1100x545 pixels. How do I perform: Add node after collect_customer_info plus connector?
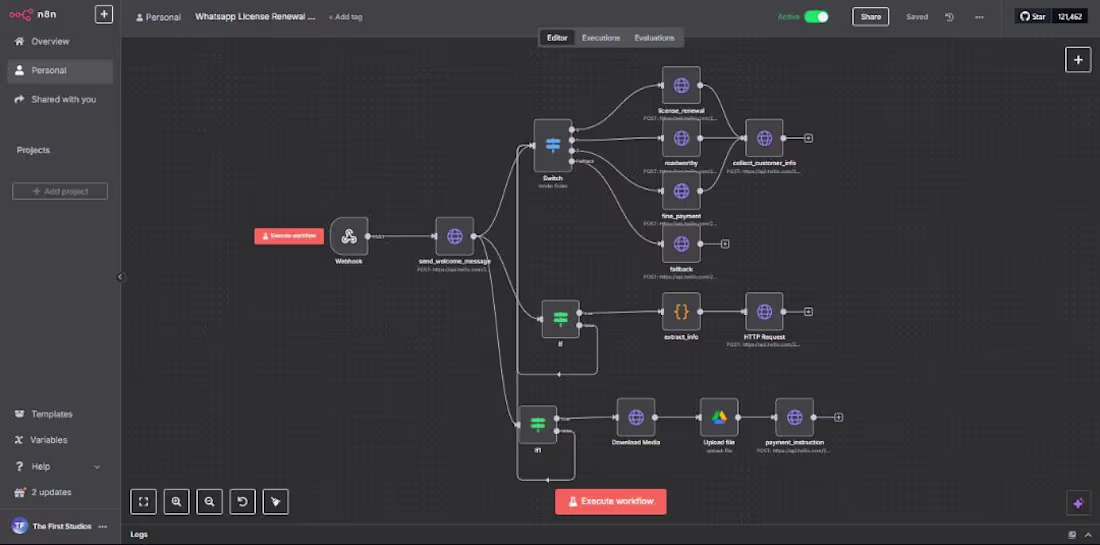[808, 138]
